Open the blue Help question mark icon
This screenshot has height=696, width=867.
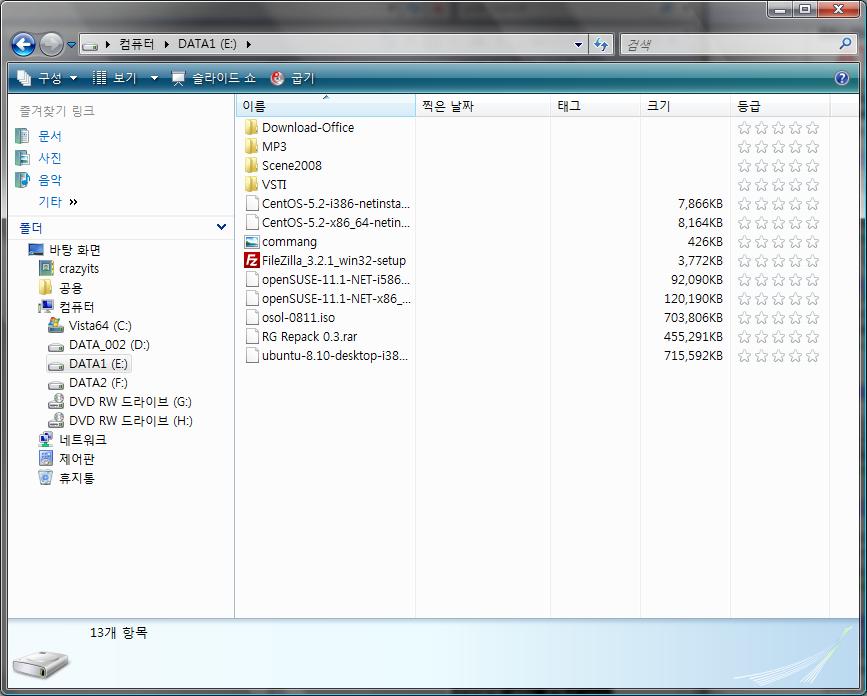842,78
